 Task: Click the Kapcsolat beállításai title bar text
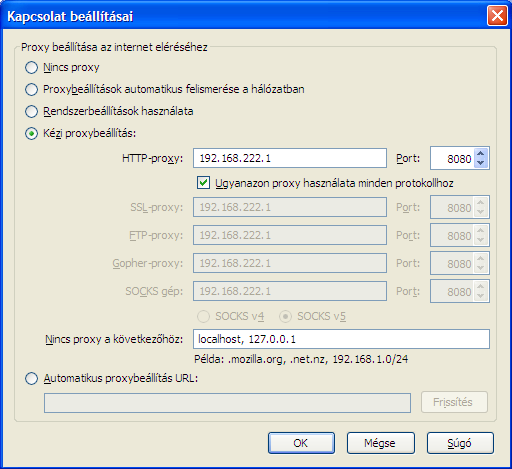point(70,16)
